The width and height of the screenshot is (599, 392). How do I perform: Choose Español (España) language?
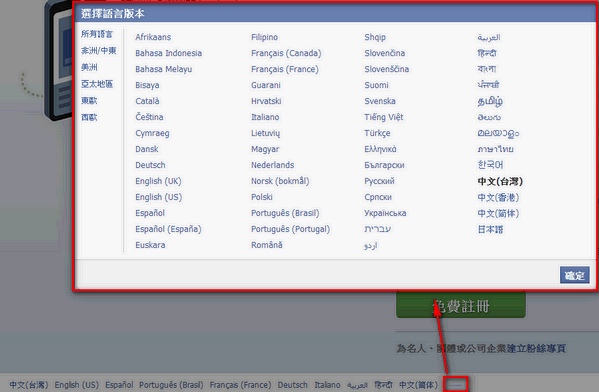tap(168, 229)
